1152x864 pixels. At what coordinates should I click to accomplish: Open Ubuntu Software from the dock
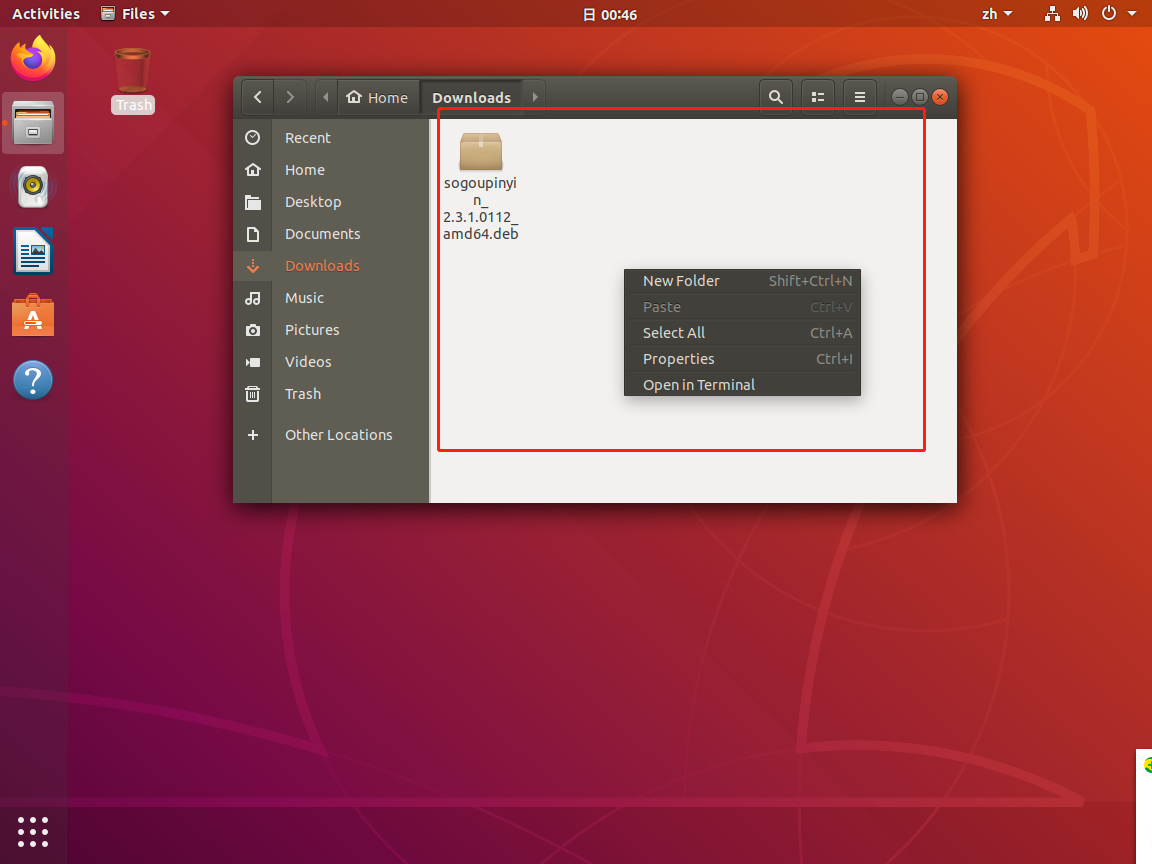[x=33, y=315]
